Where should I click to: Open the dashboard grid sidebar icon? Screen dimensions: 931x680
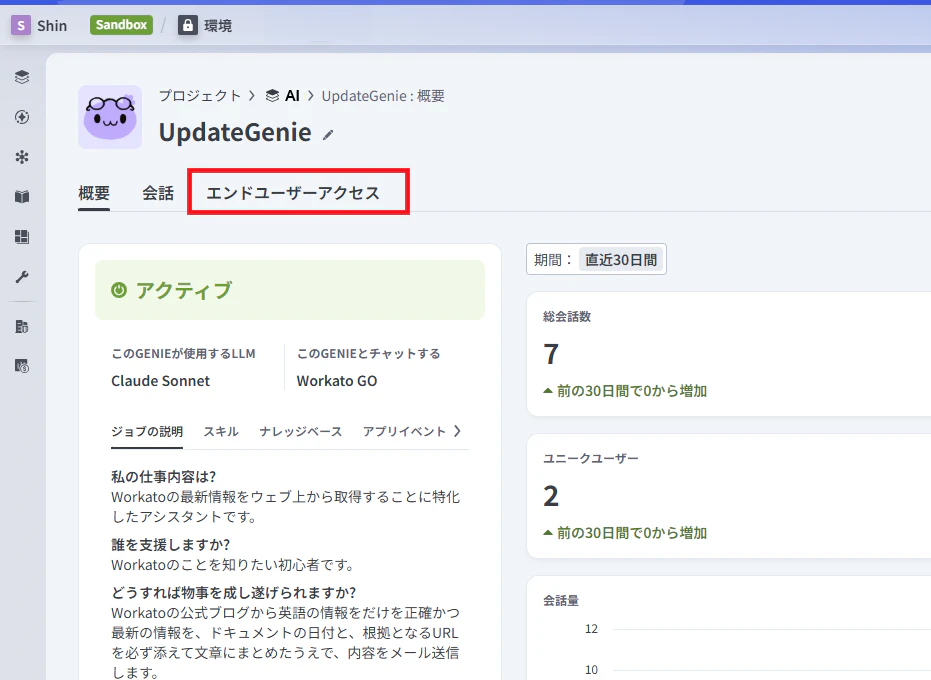click(x=22, y=236)
